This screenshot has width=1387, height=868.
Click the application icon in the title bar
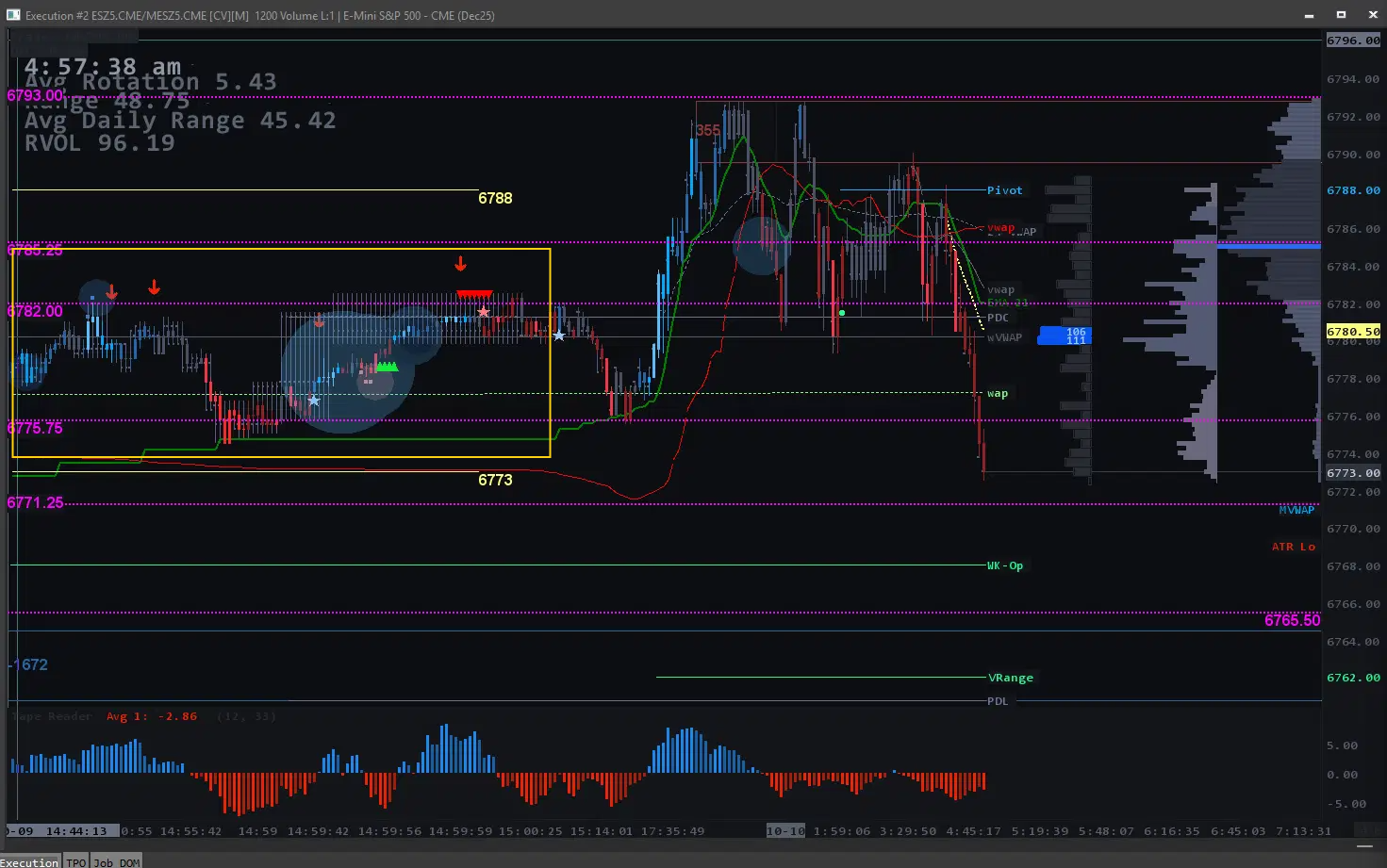[x=13, y=15]
